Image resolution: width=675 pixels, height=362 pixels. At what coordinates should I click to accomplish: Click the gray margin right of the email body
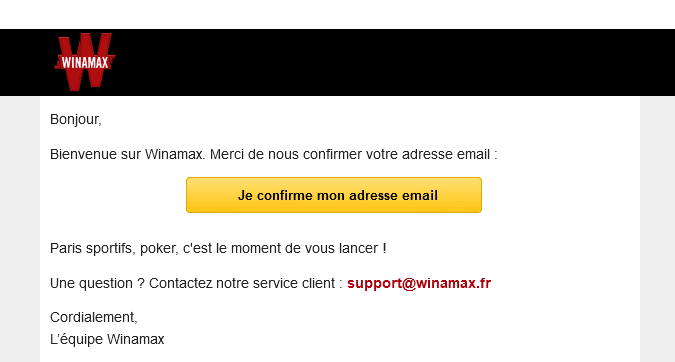(x=657, y=229)
